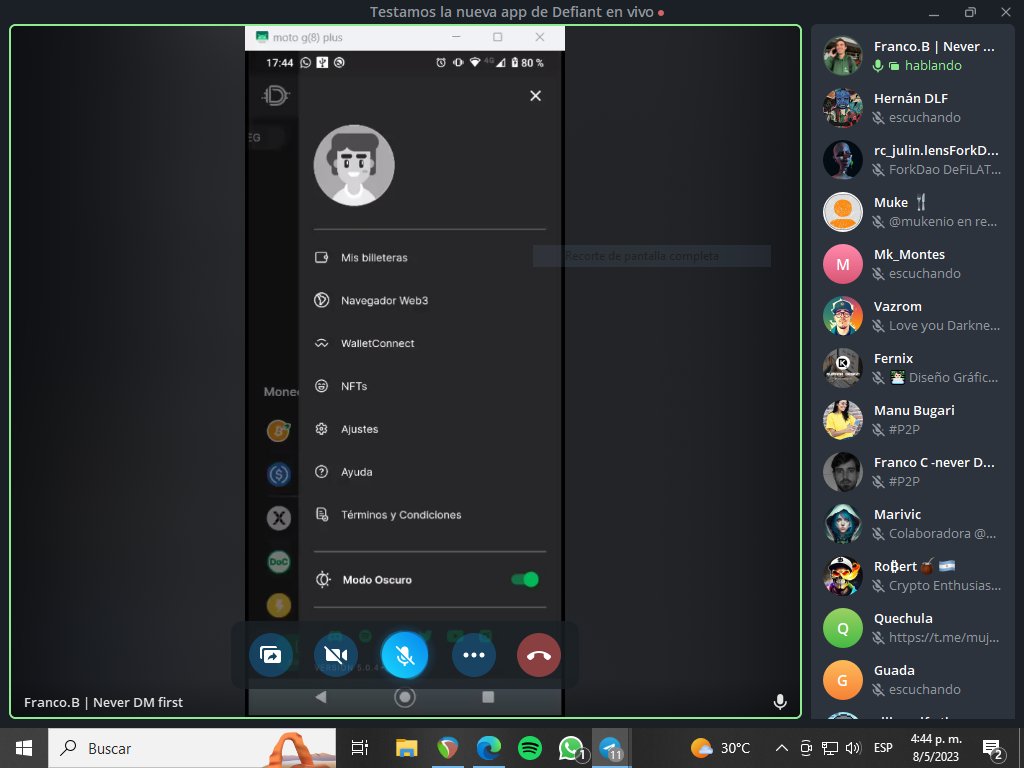Viewport: 1024px width, 768px height.
Task: Open Spotify from the taskbar
Action: pos(530,748)
